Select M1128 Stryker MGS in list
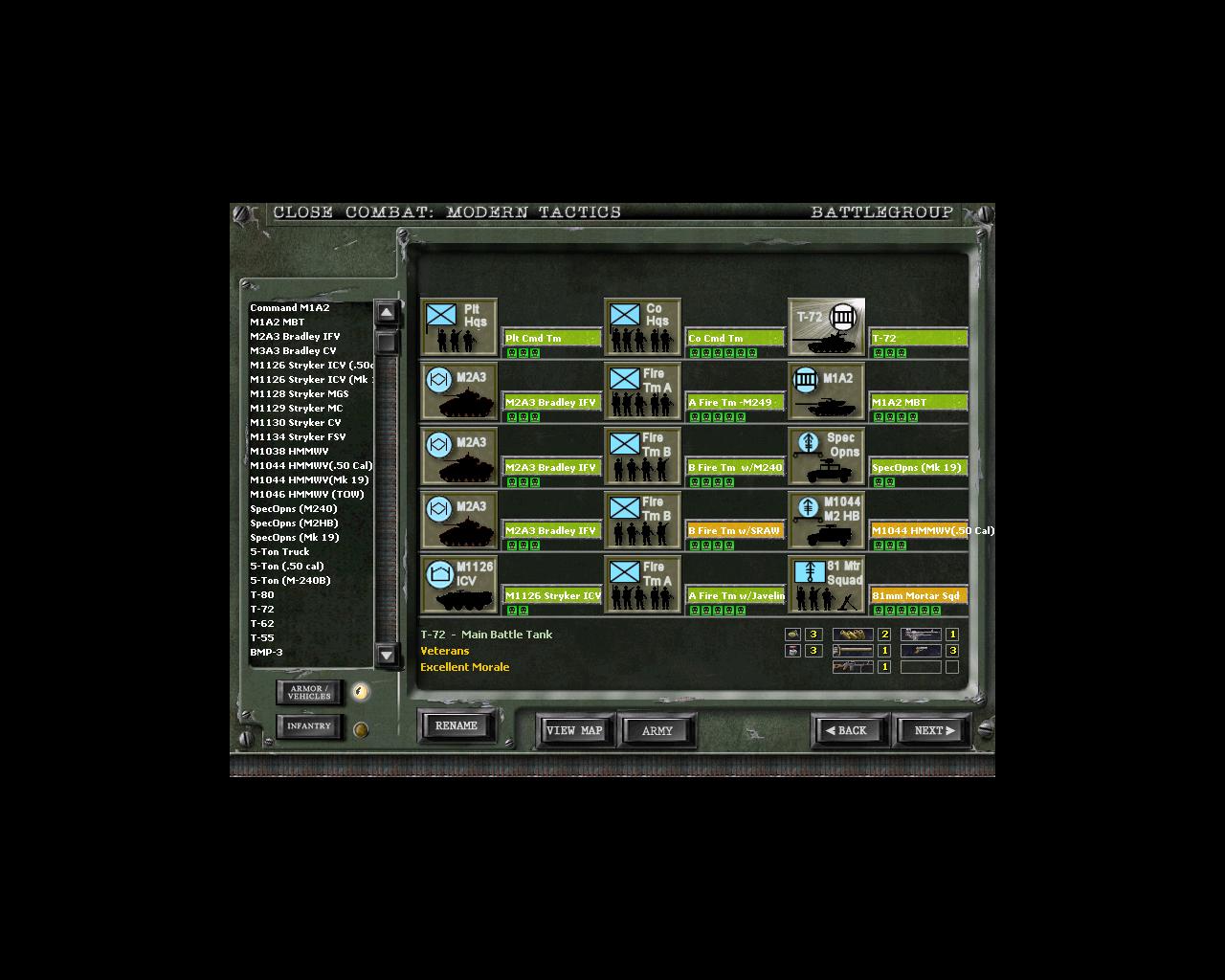The image size is (1225, 980). click(x=300, y=393)
